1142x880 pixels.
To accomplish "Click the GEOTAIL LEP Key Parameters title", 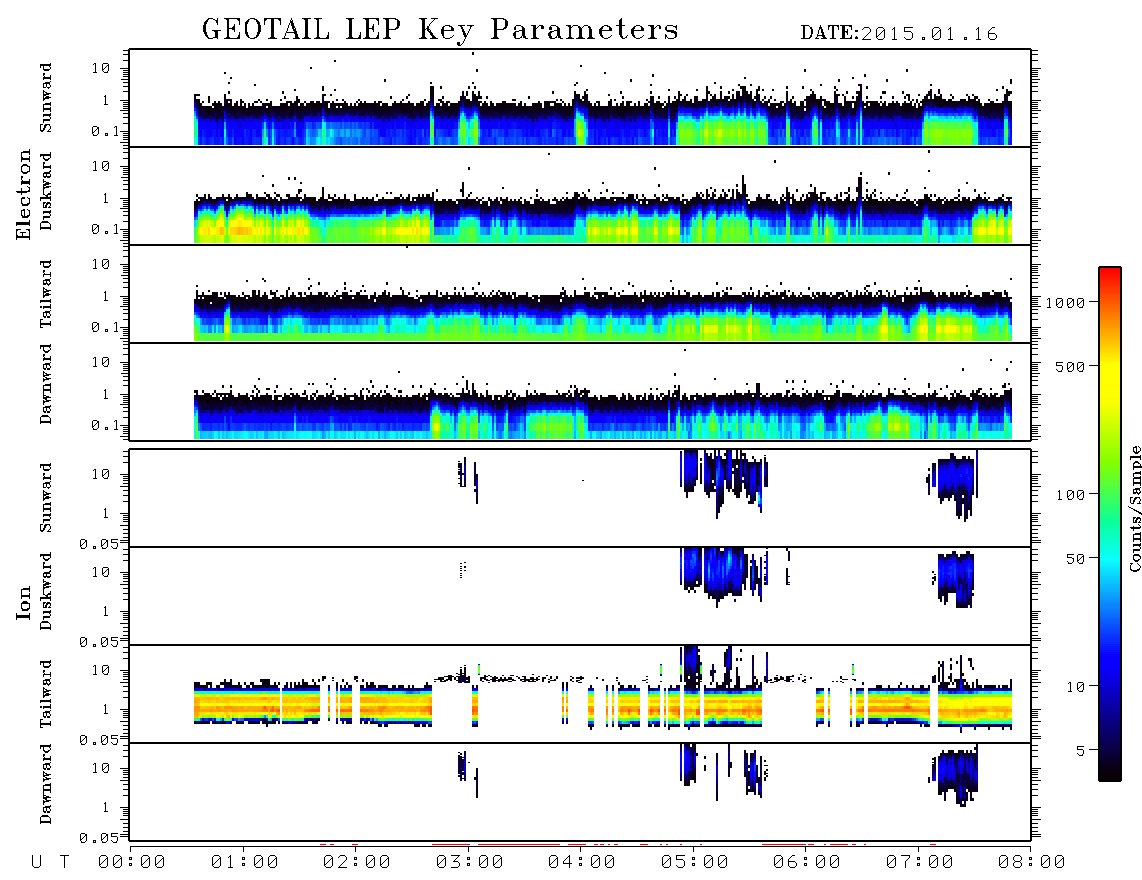I will pos(440,30).
